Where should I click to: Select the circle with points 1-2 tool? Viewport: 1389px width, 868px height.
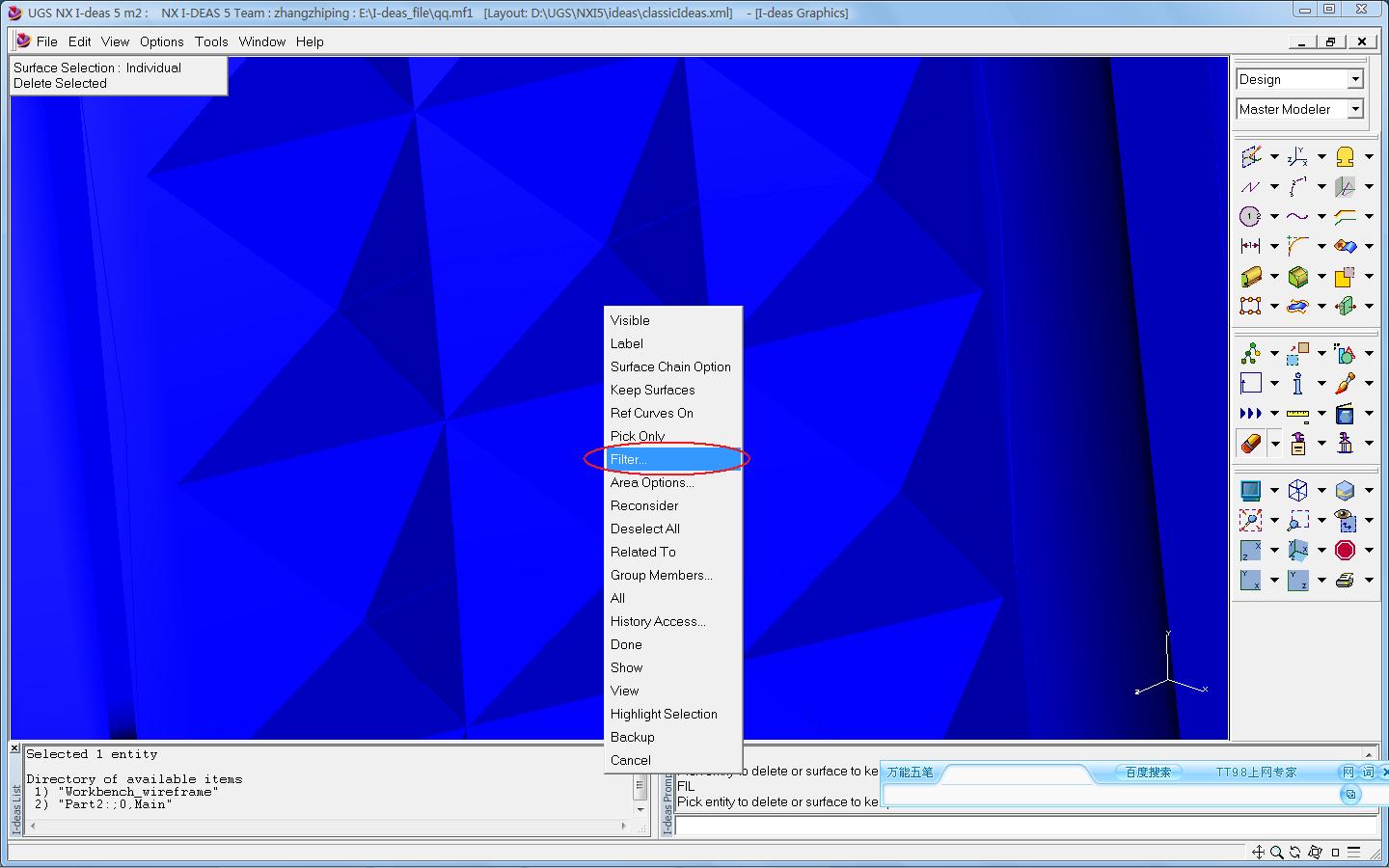coord(1251,216)
